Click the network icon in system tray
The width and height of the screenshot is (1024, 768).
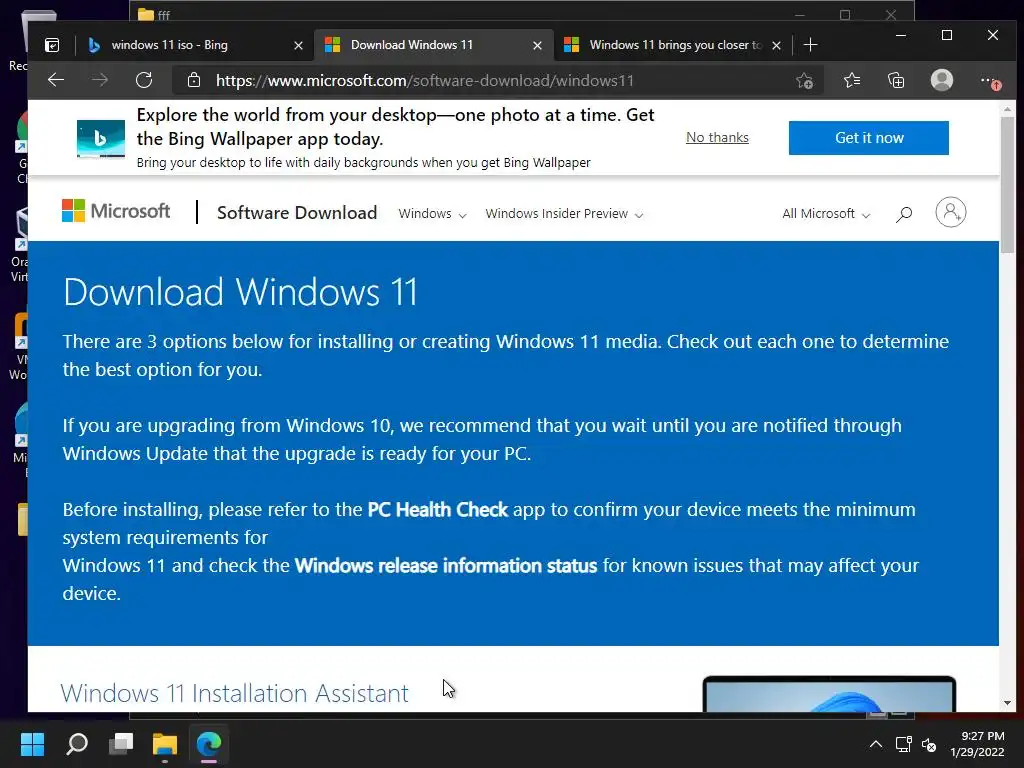pyautogui.click(x=904, y=744)
